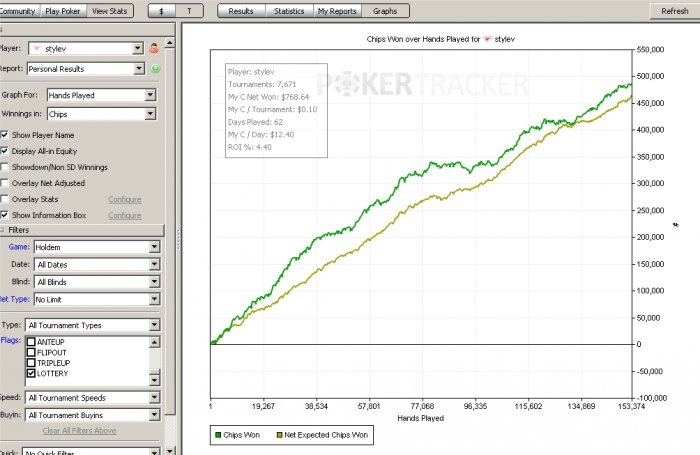This screenshot has height=455, width=700.
Task: Check the ANTEUP flag
Action: [x=31, y=342]
